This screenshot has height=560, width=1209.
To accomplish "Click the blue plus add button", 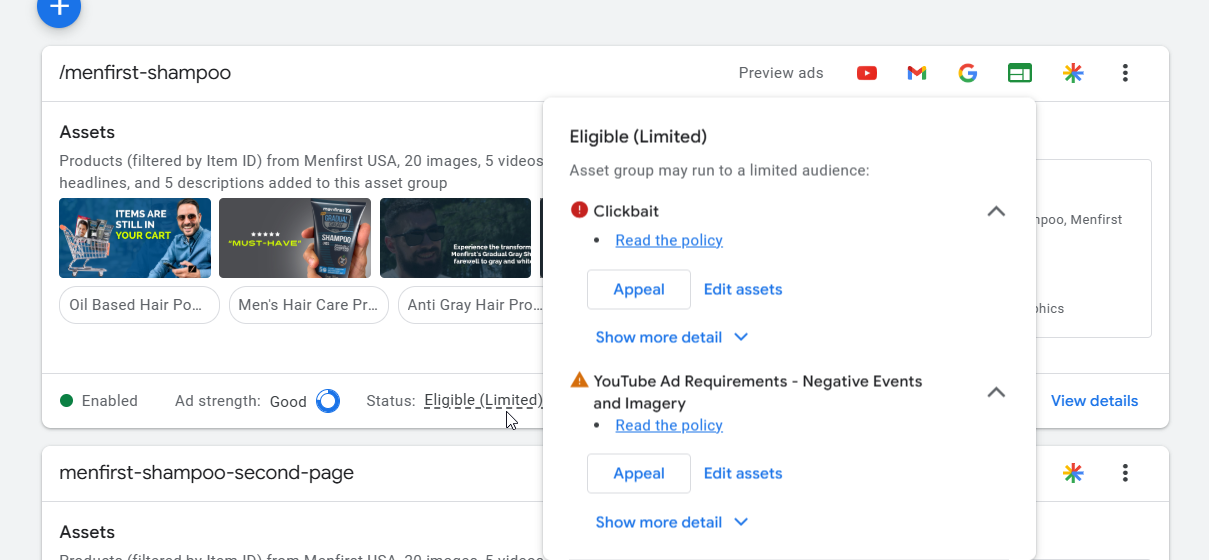I will coord(59,7).
